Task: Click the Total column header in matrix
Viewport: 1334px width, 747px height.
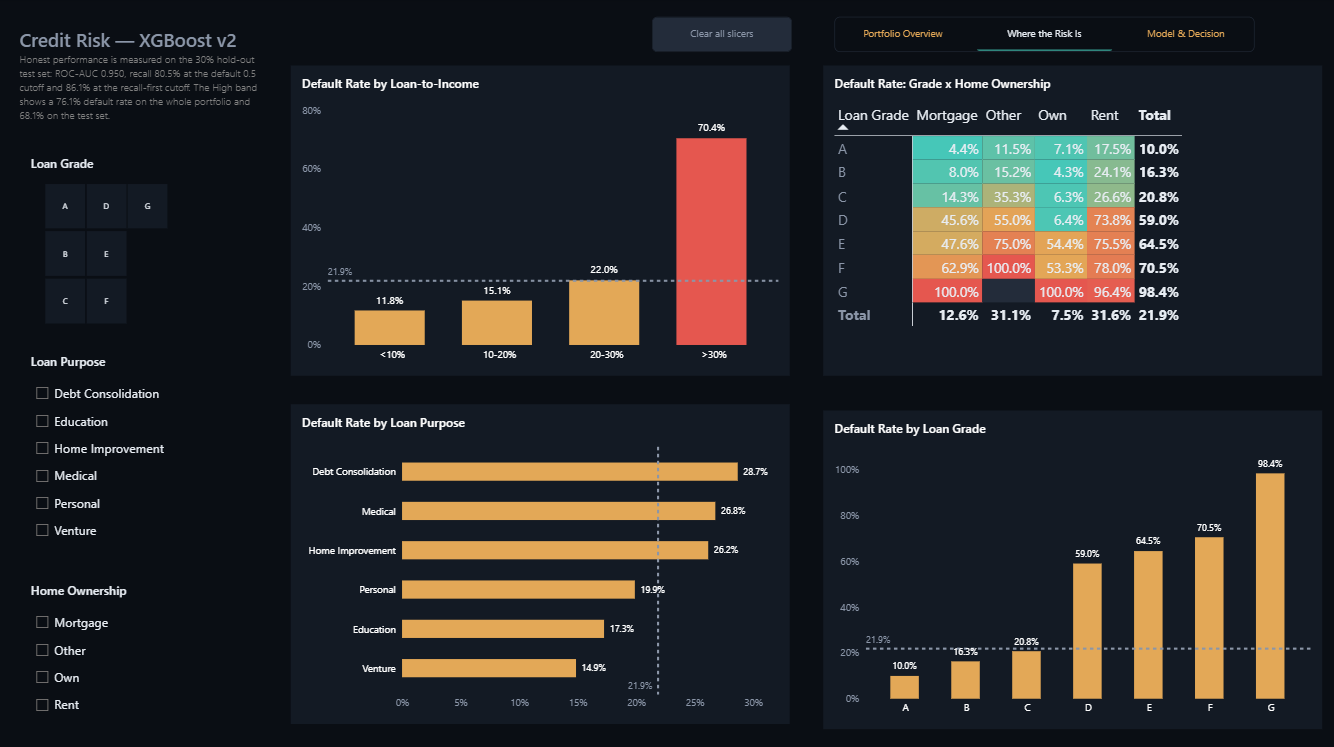Action: coord(1155,115)
